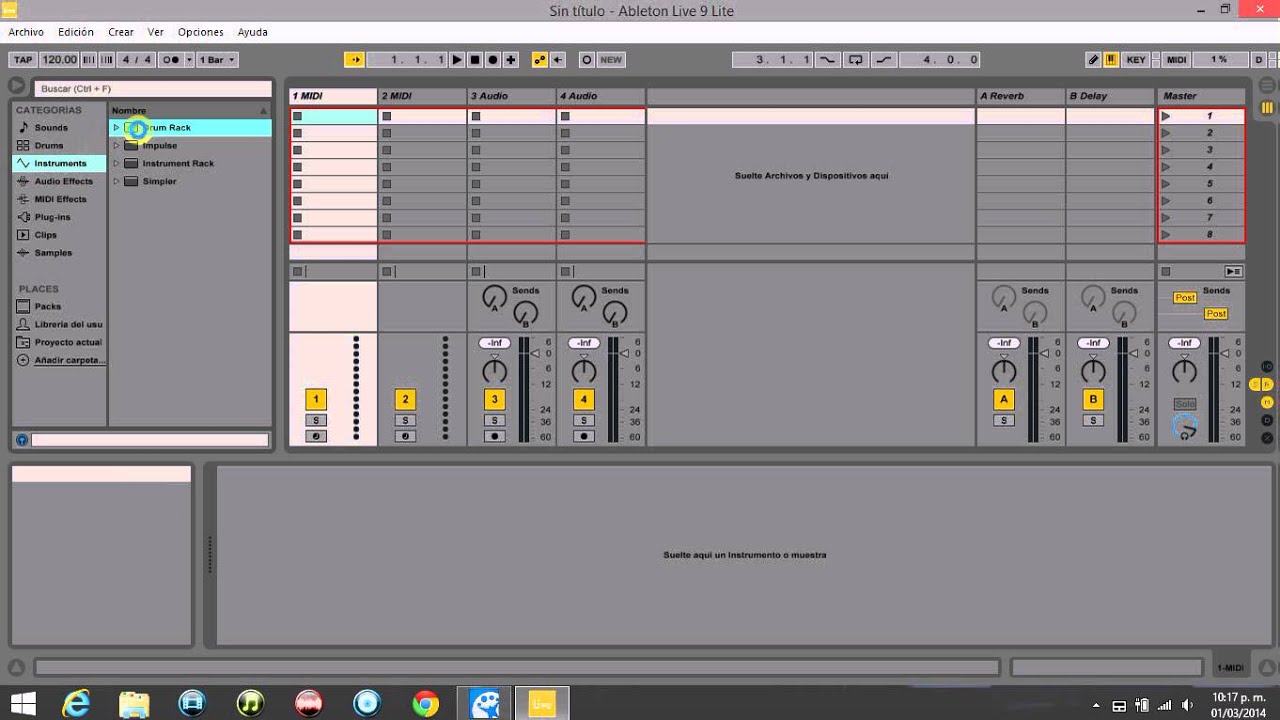The width and height of the screenshot is (1280, 720).
Task: Toggle track 3 activator button
Action: coord(494,399)
